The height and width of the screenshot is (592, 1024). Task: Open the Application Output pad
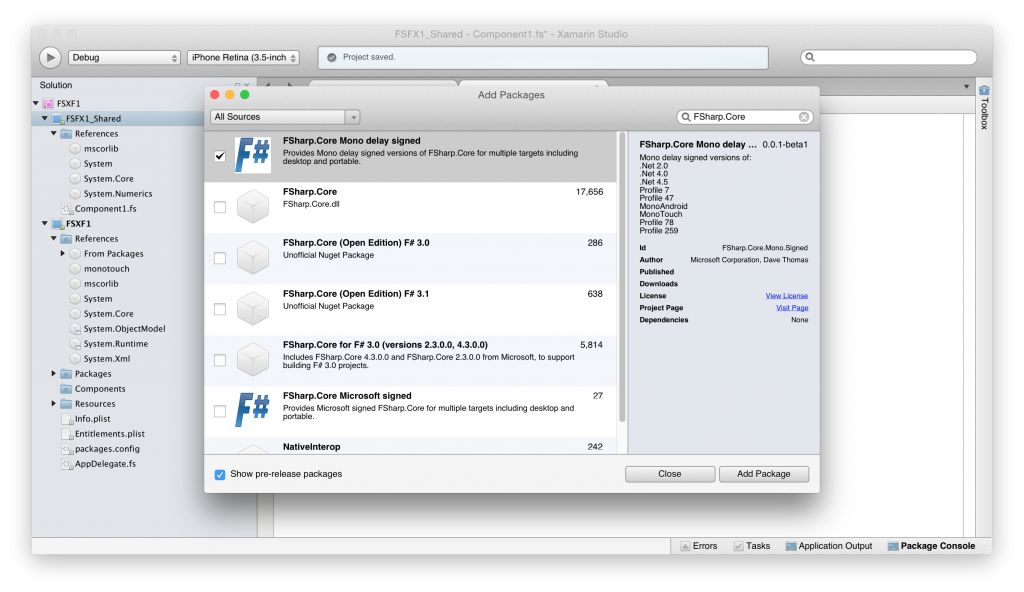point(829,546)
